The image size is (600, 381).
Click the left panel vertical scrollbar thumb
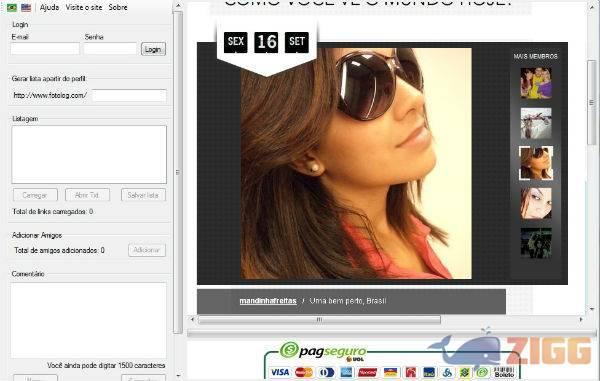(x=178, y=172)
